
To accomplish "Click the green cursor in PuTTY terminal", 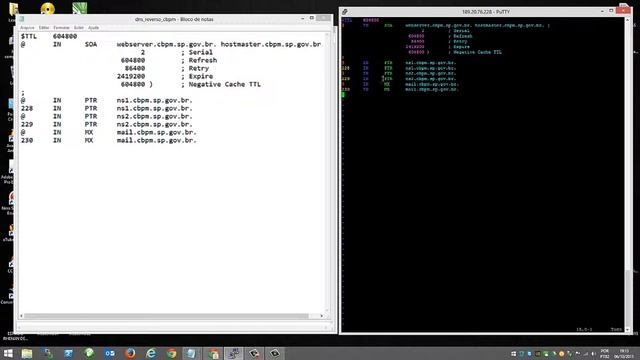I will coord(343,95).
